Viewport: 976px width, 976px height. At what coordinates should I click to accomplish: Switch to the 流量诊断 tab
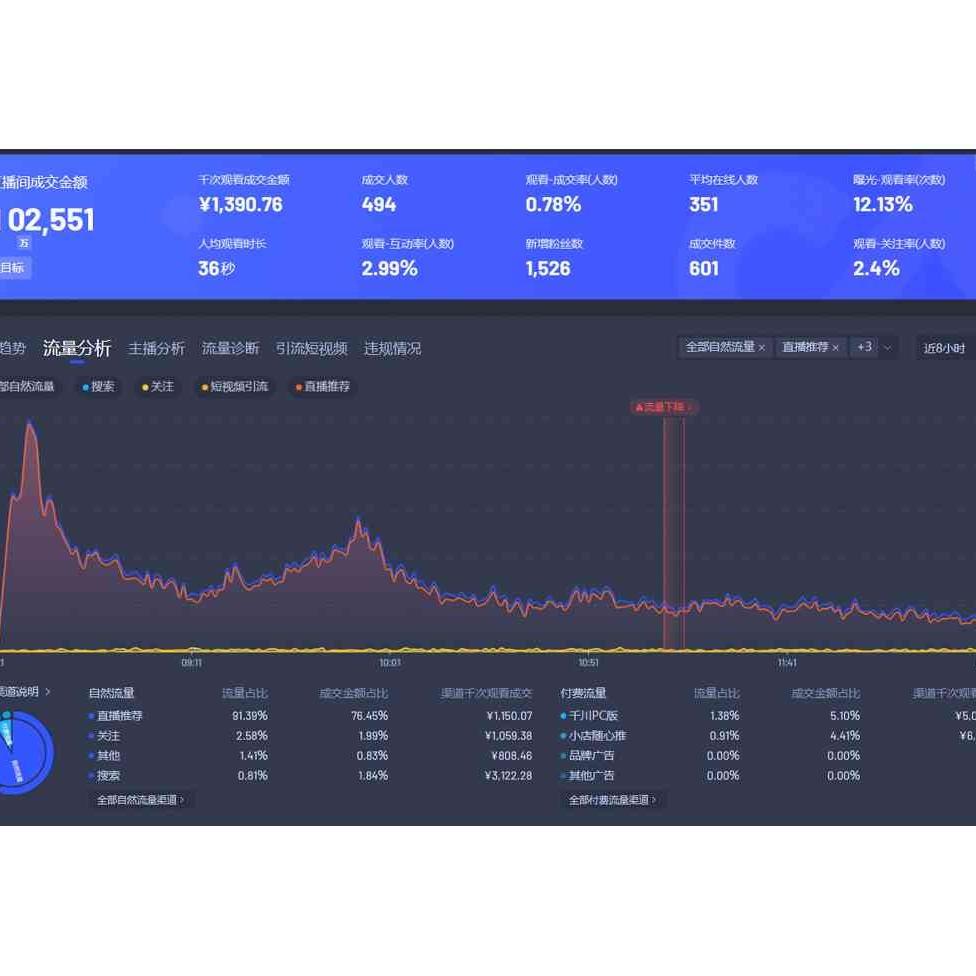(x=230, y=348)
